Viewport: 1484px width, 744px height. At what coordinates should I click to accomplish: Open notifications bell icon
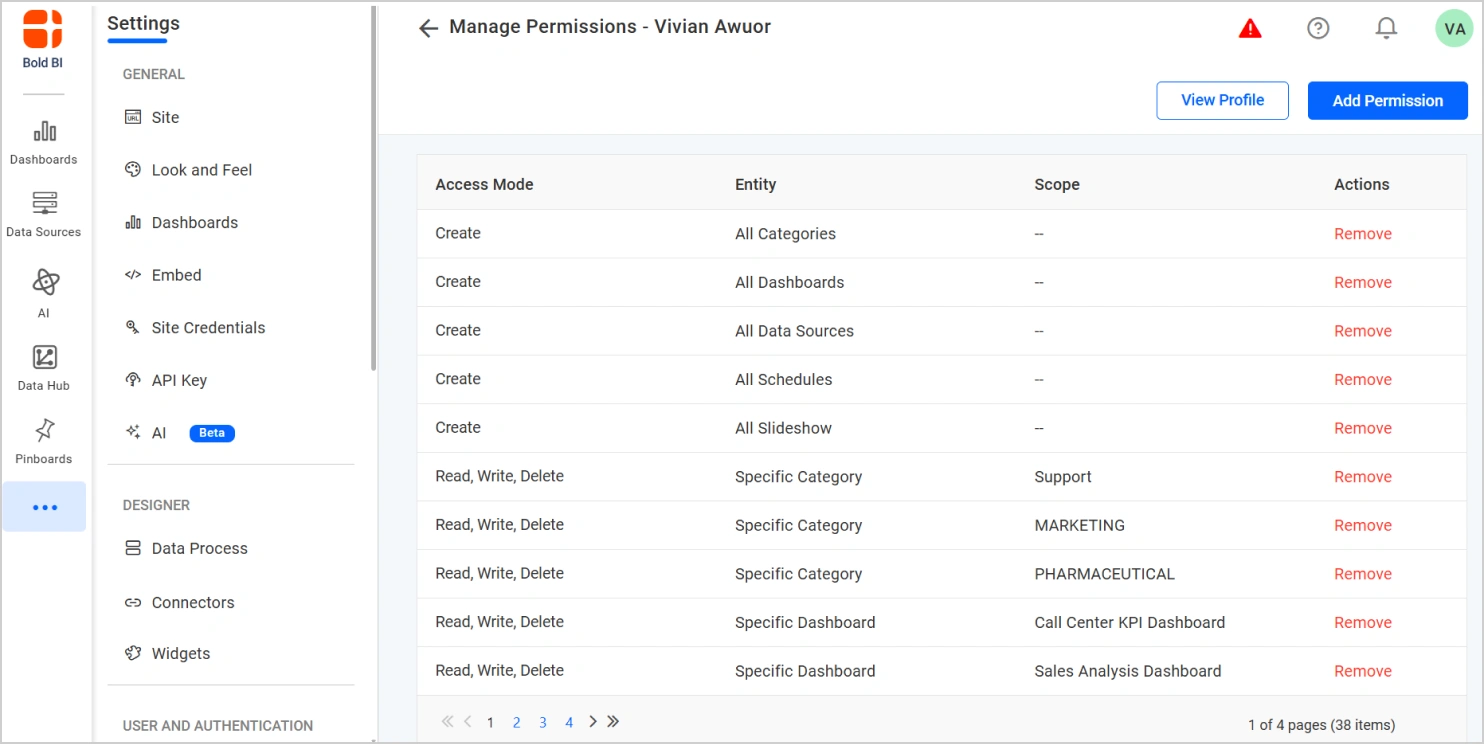click(1386, 28)
